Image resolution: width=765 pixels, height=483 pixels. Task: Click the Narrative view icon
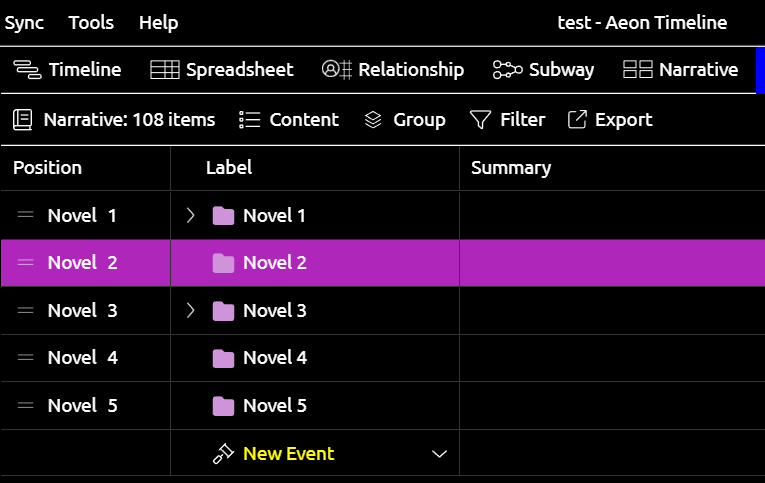coord(638,70)
